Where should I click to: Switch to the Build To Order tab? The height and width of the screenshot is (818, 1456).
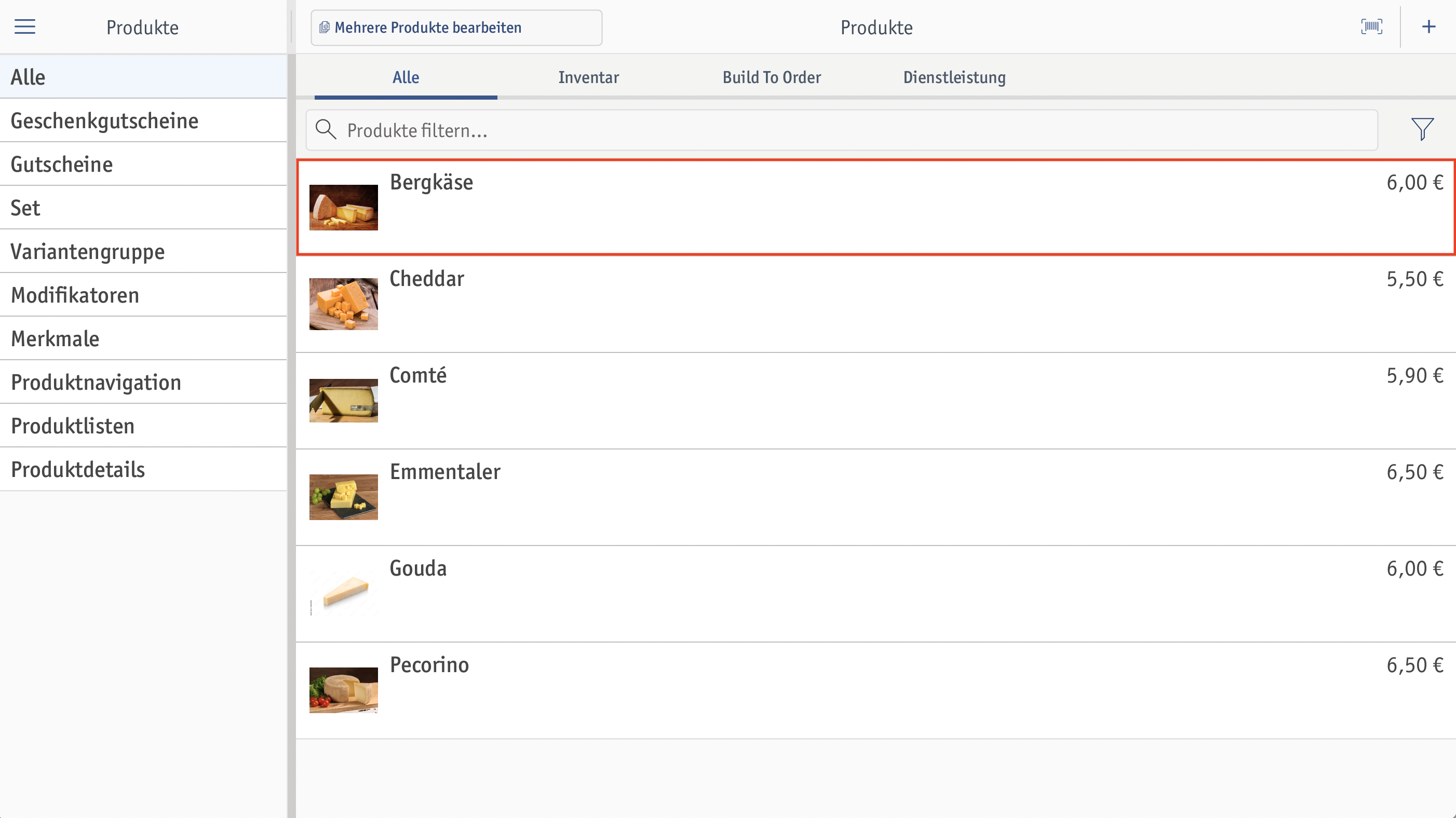coord(772,77)
